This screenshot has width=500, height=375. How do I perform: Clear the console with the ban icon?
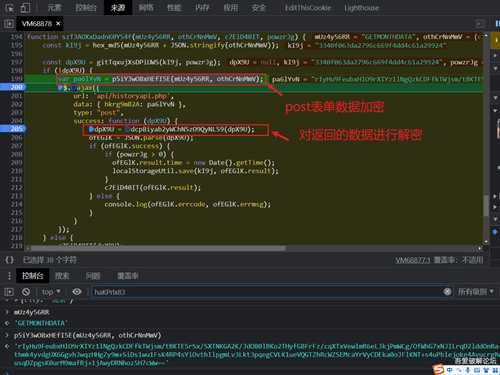[26, 292]
